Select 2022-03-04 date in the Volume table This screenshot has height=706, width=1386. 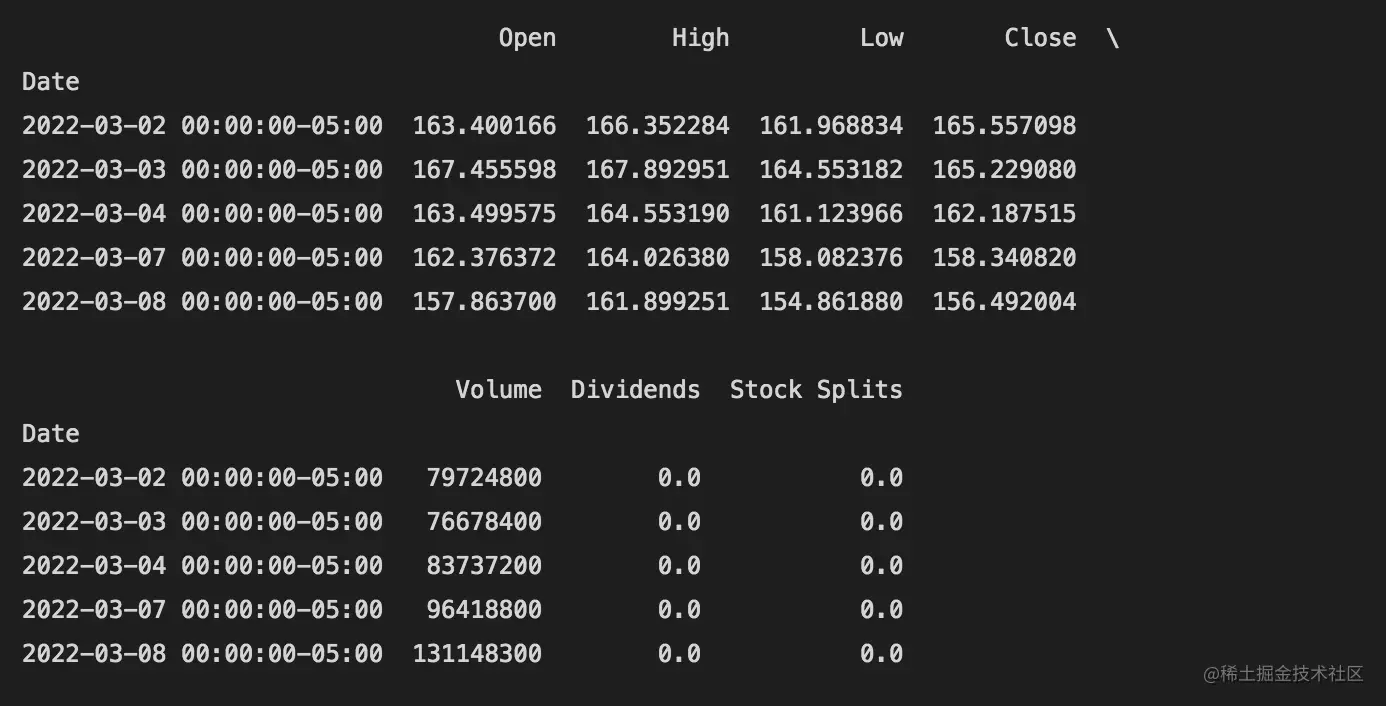point(202,566)
